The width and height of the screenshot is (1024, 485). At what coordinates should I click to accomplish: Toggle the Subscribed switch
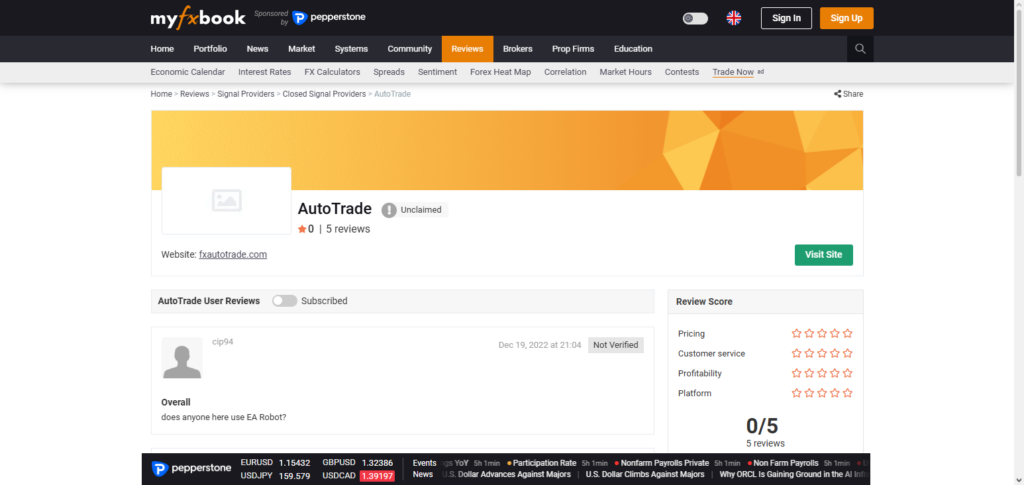284,301
